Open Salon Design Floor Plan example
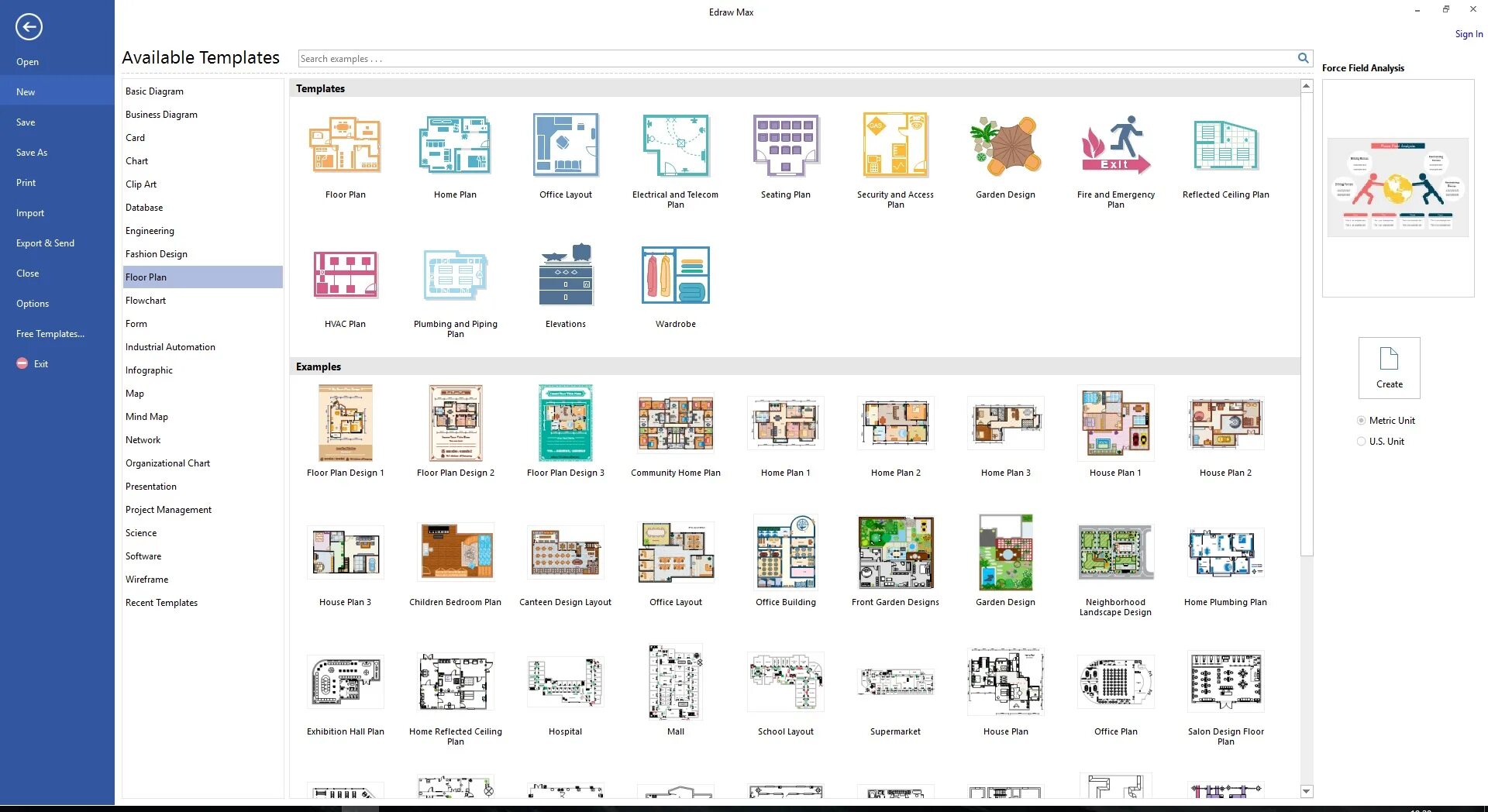 coord(1226,682)
